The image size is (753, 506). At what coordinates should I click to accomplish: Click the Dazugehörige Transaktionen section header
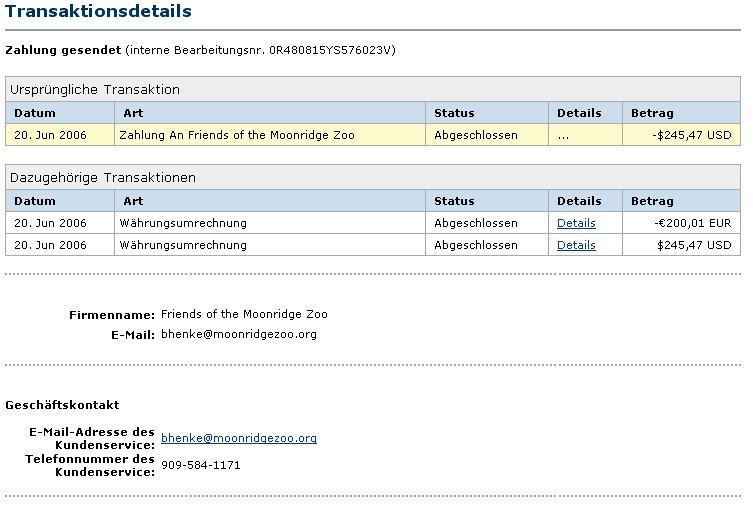click(x=103, y=177)
